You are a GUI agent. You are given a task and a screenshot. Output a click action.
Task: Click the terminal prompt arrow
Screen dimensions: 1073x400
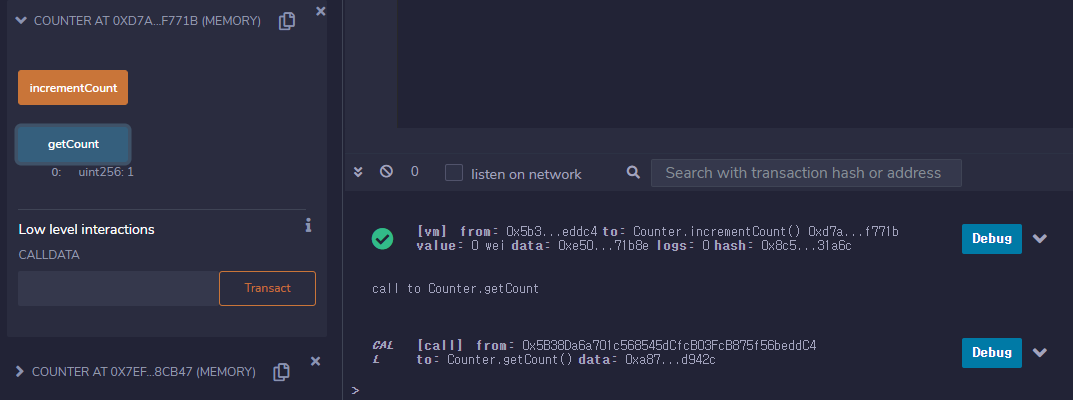(355, 390)
